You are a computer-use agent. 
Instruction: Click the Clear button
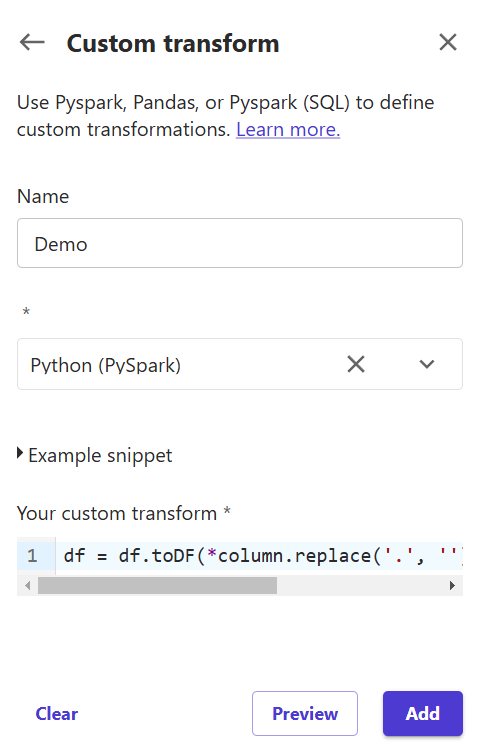(56, 714)
